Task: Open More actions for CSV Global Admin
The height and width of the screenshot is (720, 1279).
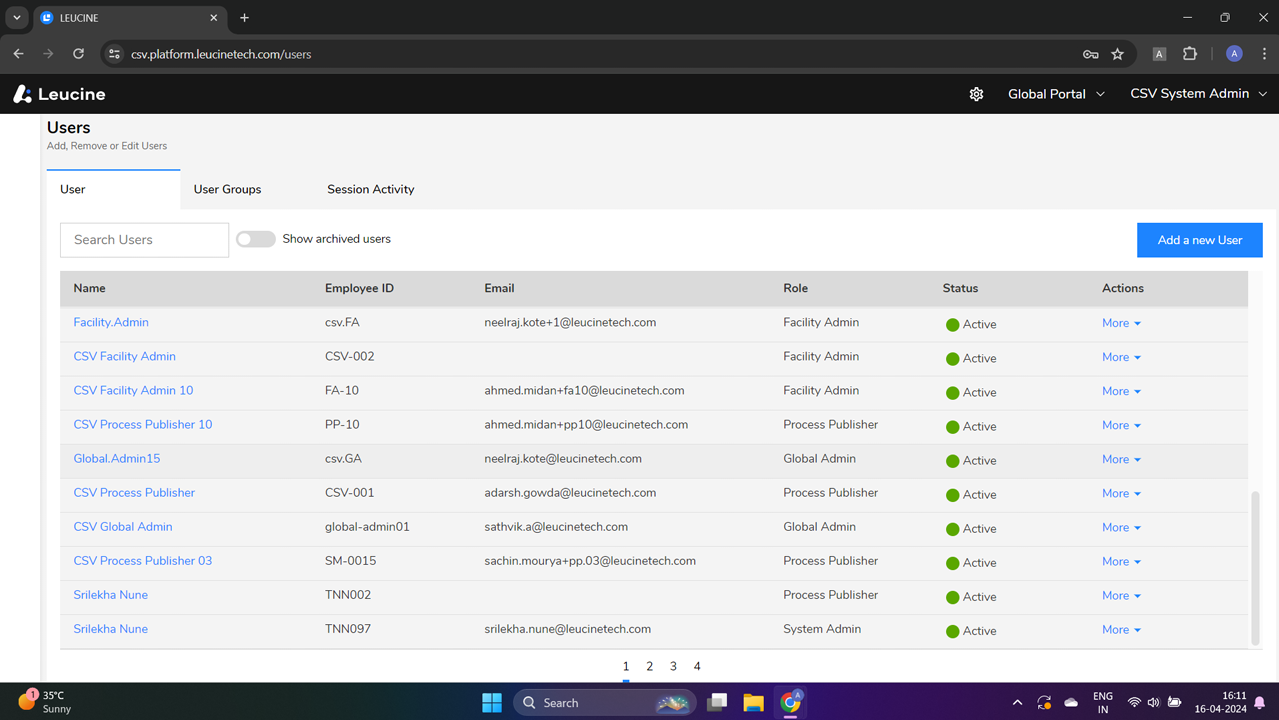Action: (x=1121, y=527)
